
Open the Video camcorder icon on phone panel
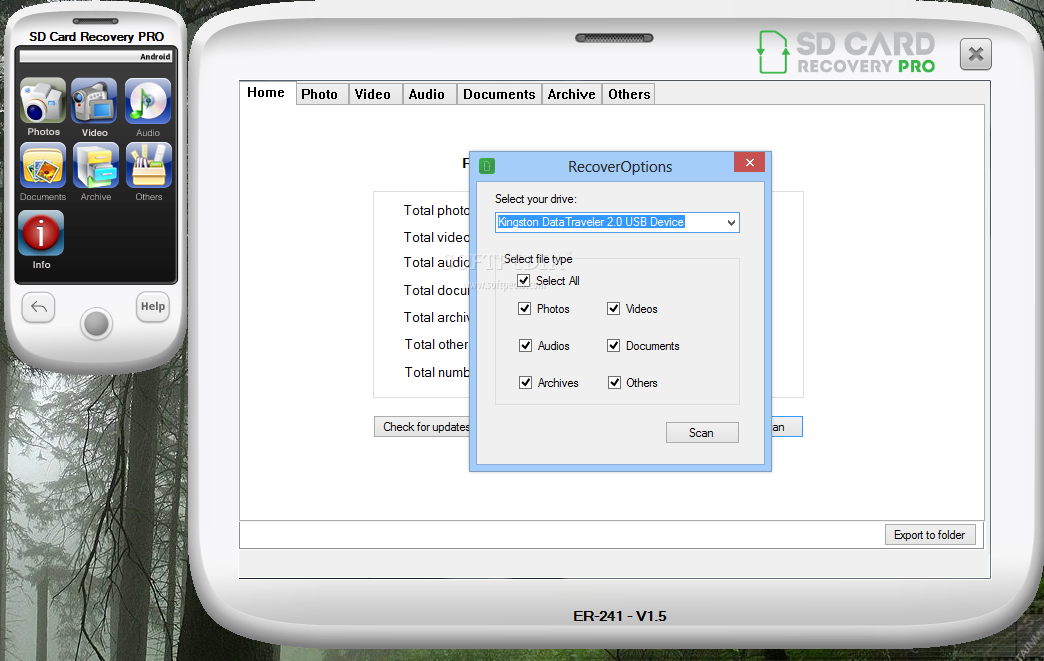95,101
